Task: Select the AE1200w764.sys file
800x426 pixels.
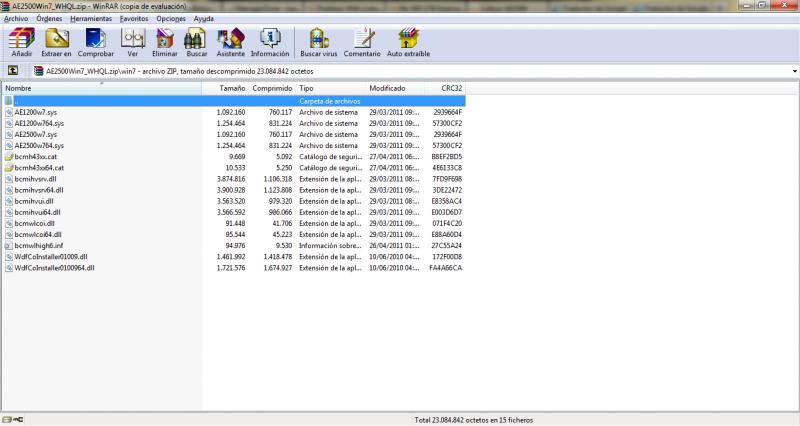Action: click(x=39, y=123)
